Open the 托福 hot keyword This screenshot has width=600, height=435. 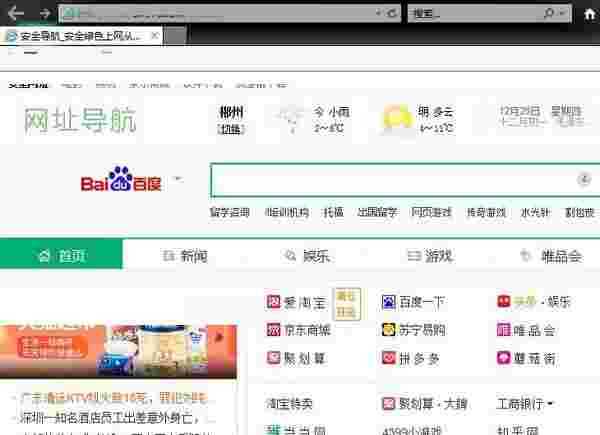tap(334, 212)
